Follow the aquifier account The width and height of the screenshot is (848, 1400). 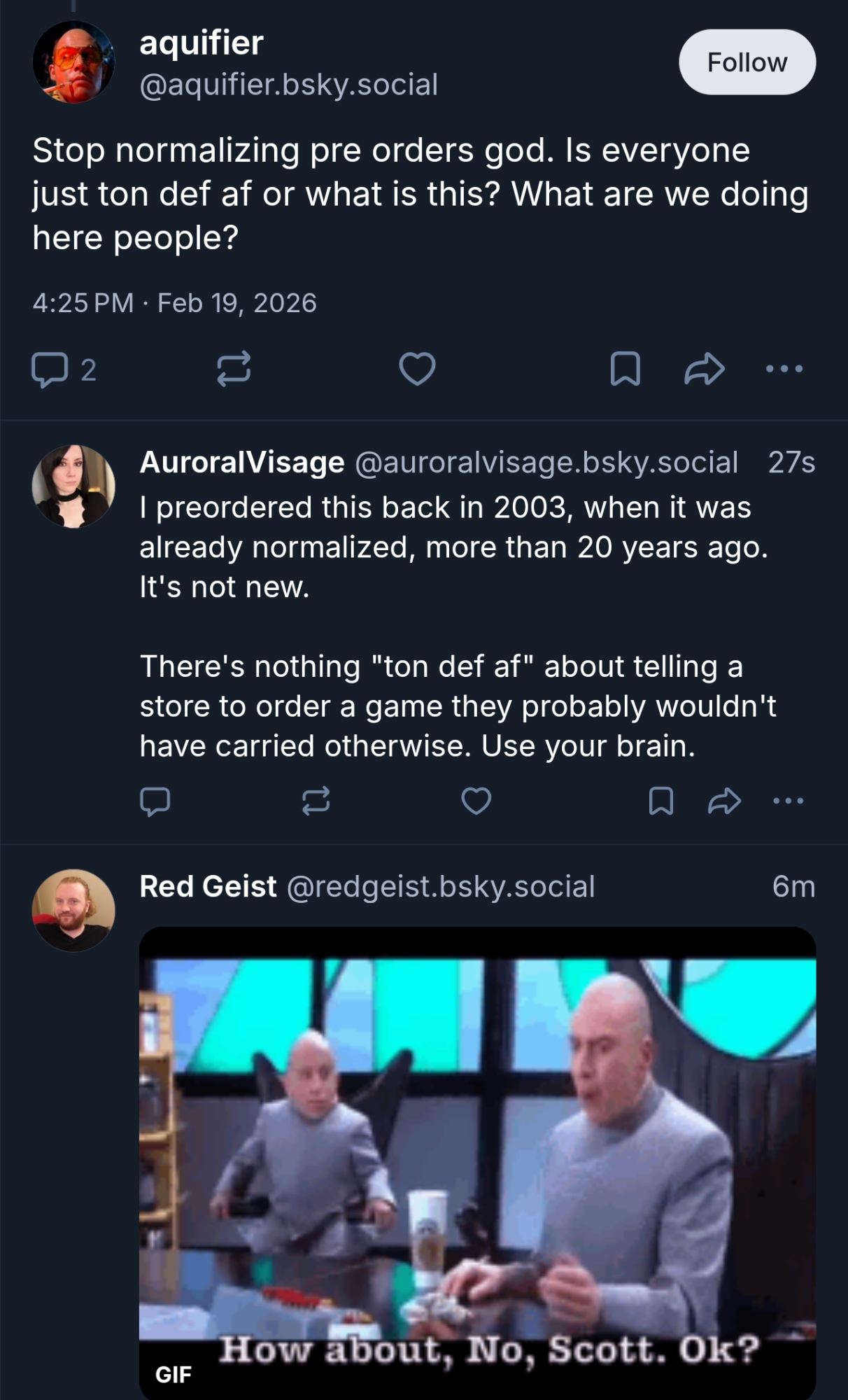[x=747, y=62]
